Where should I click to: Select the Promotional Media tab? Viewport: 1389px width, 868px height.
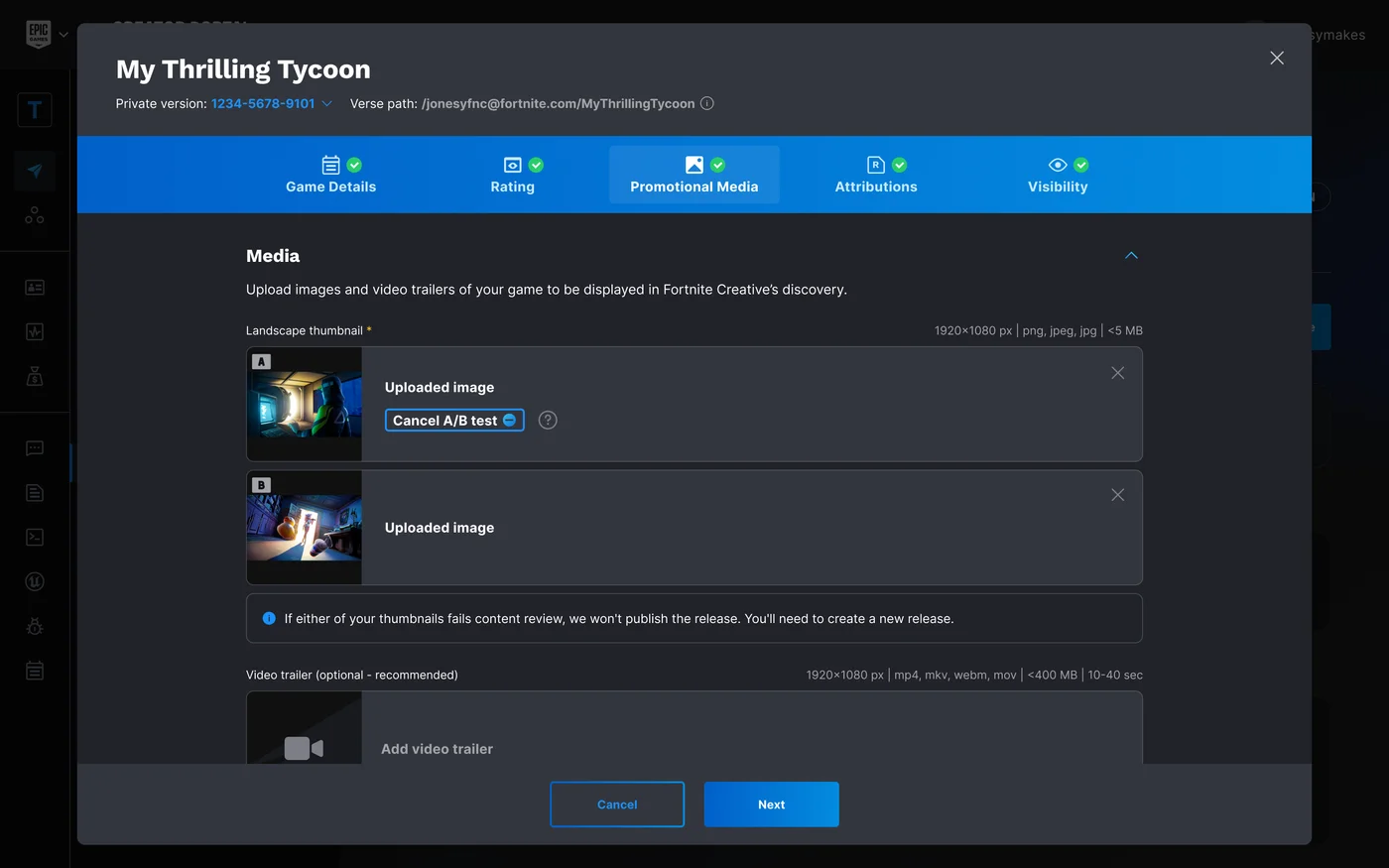pos(694,175)
